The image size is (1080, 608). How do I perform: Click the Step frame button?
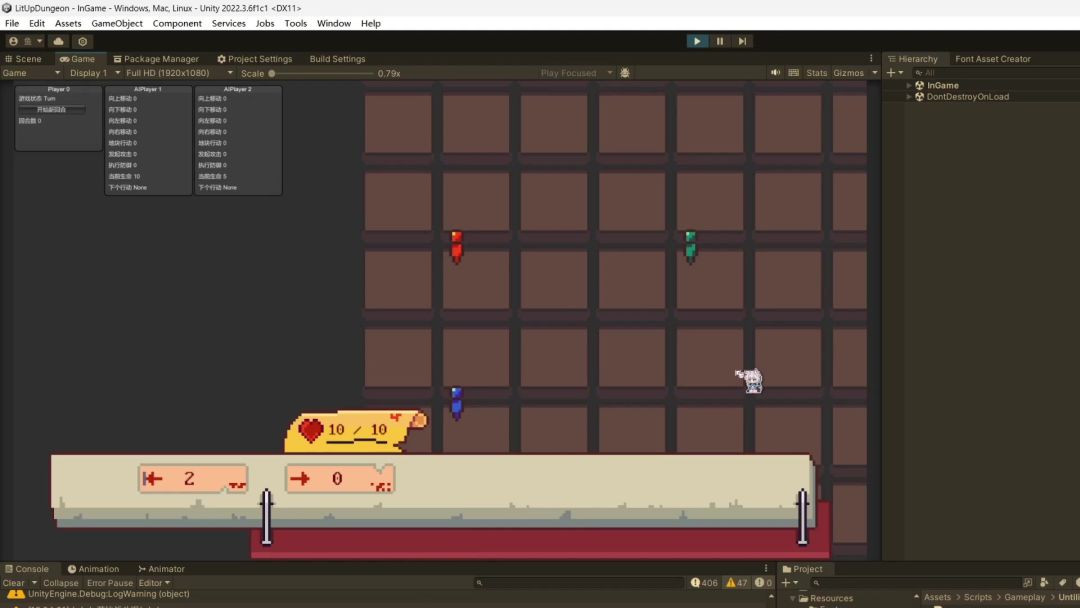[742, 41]
